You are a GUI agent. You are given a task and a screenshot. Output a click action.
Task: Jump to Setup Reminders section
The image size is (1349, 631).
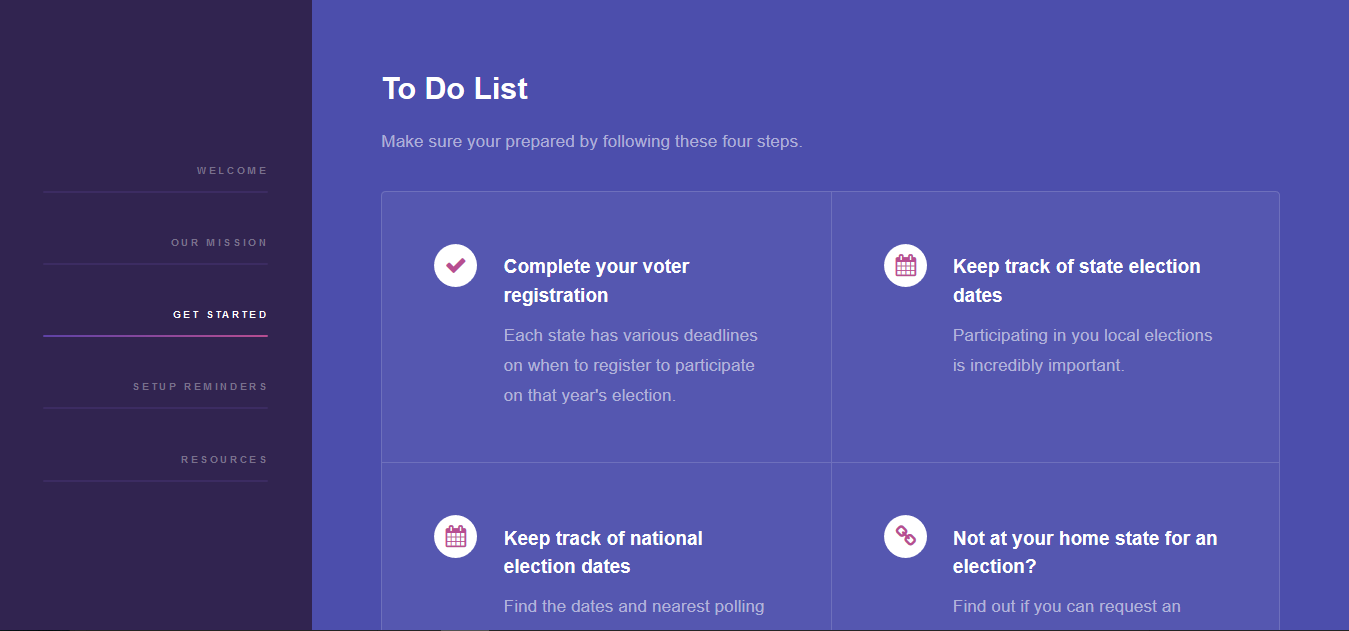point(200,387)
